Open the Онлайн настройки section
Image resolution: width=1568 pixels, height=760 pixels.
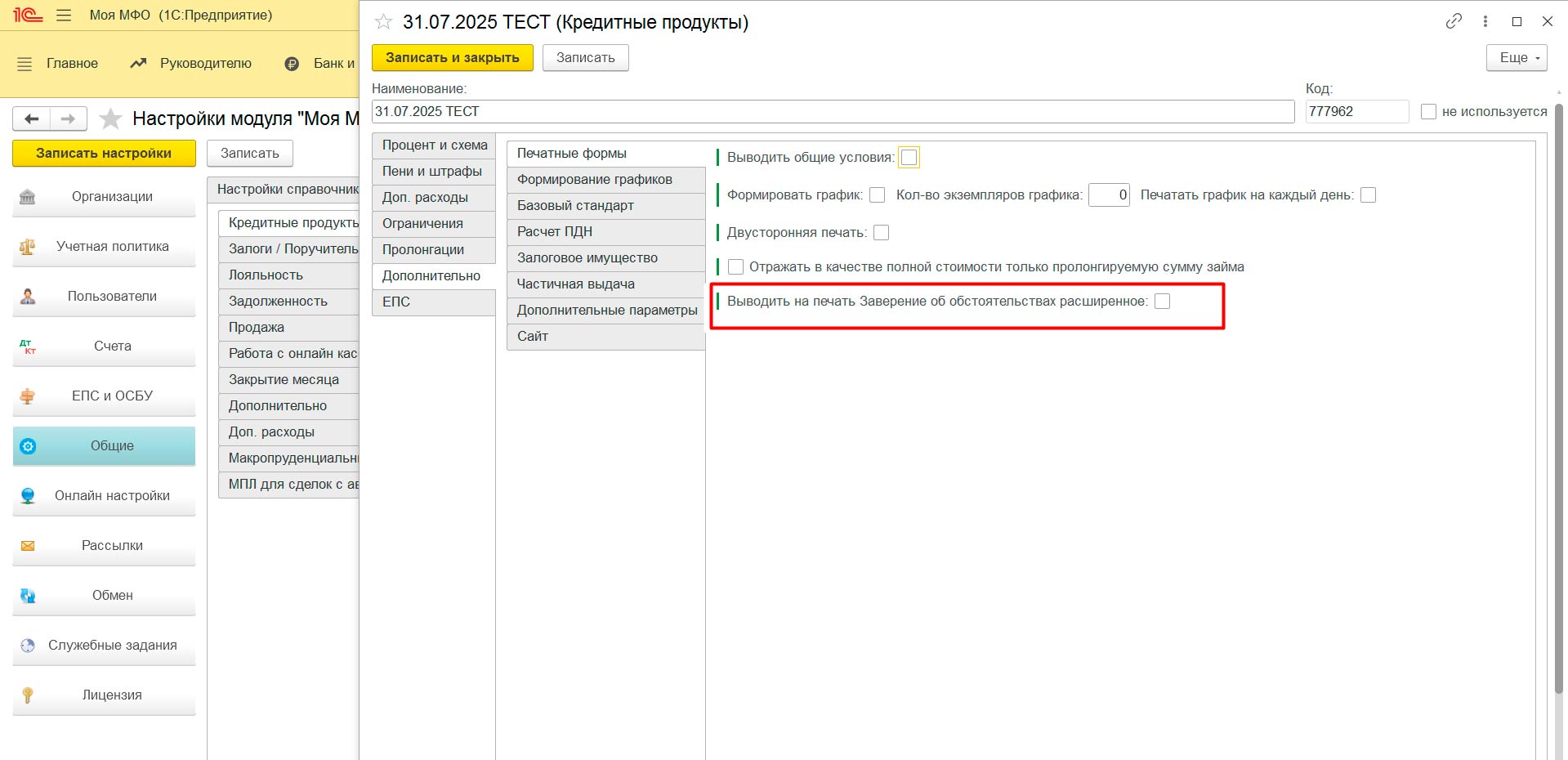pyautogui.click(x=104, y=496)
